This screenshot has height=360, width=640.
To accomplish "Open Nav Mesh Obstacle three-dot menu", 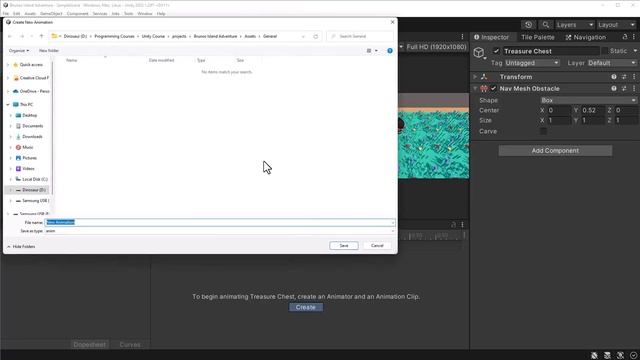I will [634, 89].
